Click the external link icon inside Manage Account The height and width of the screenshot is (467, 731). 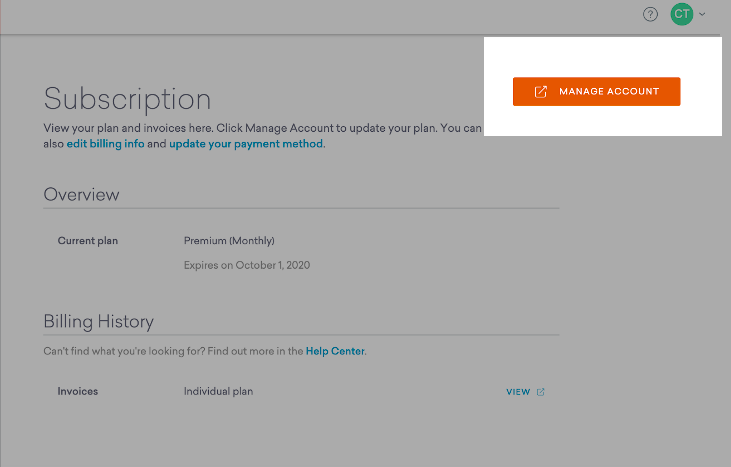point(541,92)
